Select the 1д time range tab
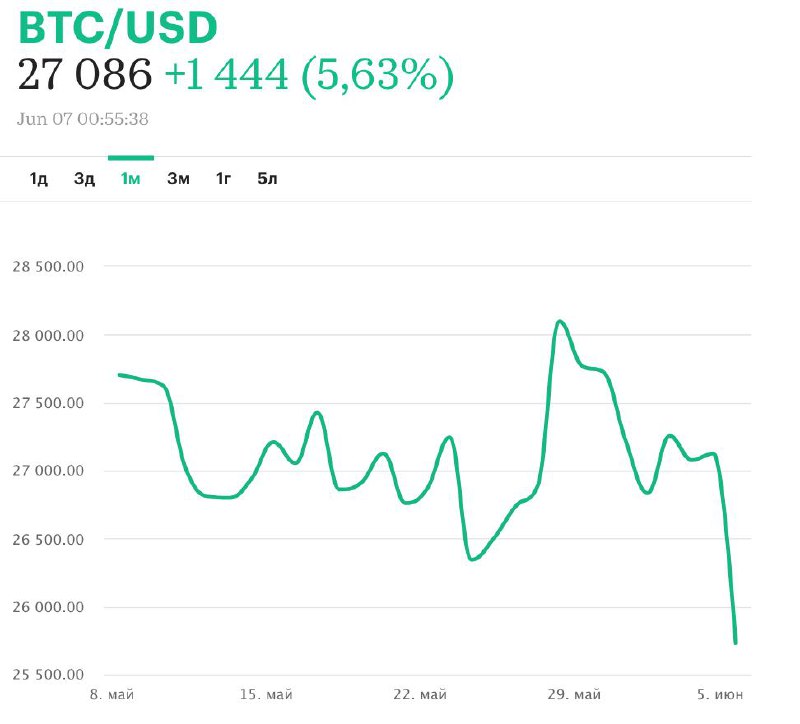Viewport: 800px width, 724px height. tap(39, 179)
